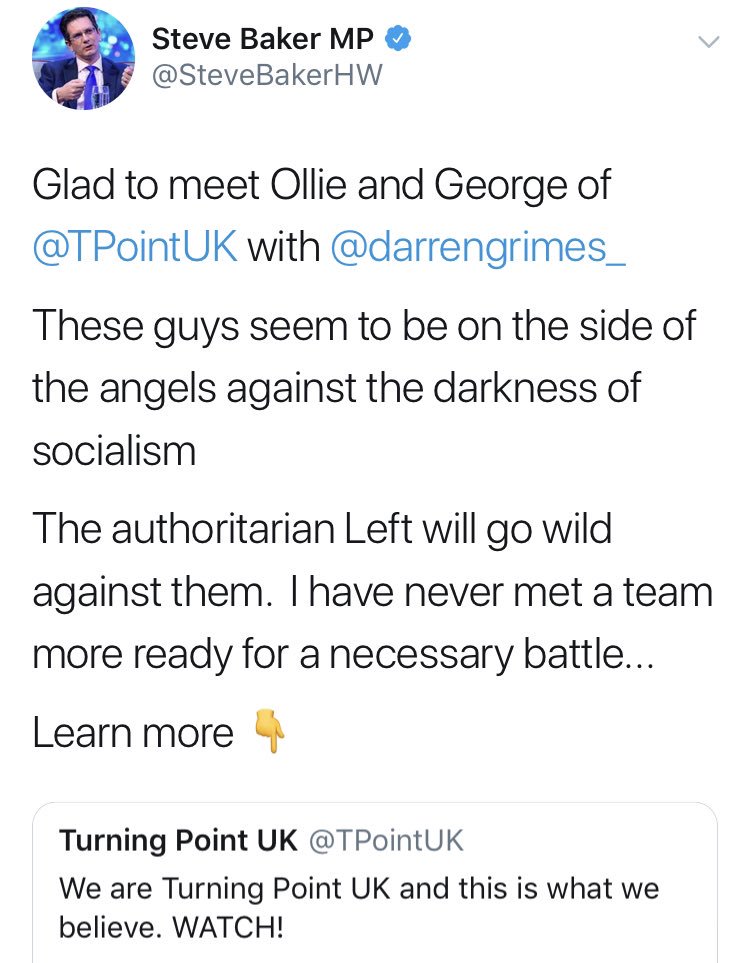Click tweet paragraph about darkness of socialism
This screenshot has height=963, width=750.
coord(364,388)
